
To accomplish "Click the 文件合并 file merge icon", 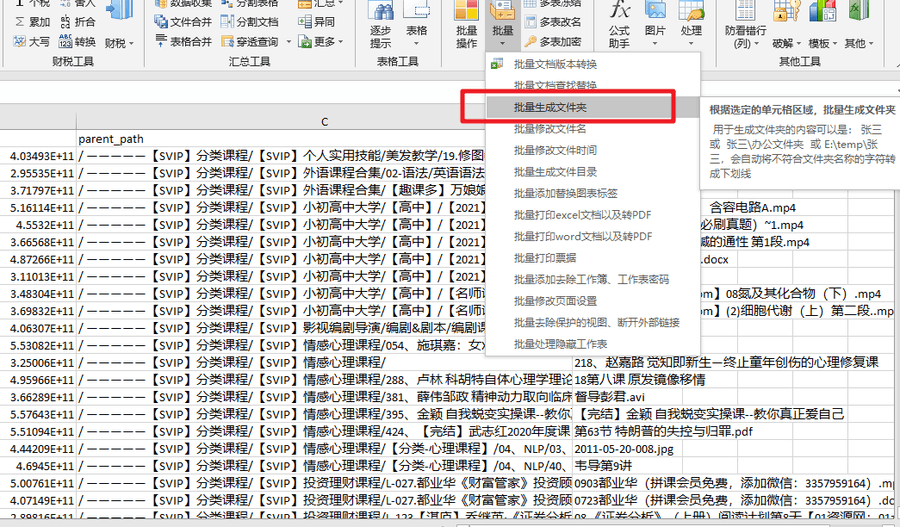I will (x=161, y=22).
